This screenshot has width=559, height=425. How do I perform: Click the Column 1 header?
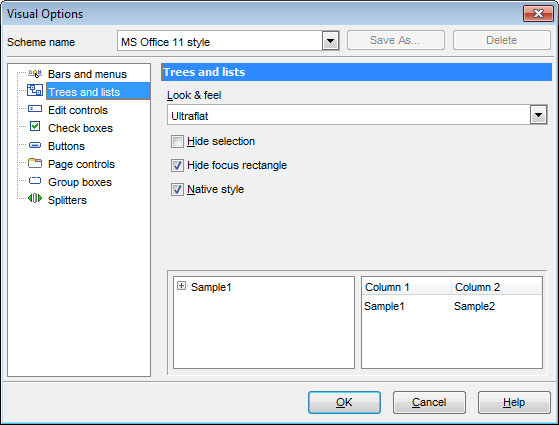coord(406,287)
